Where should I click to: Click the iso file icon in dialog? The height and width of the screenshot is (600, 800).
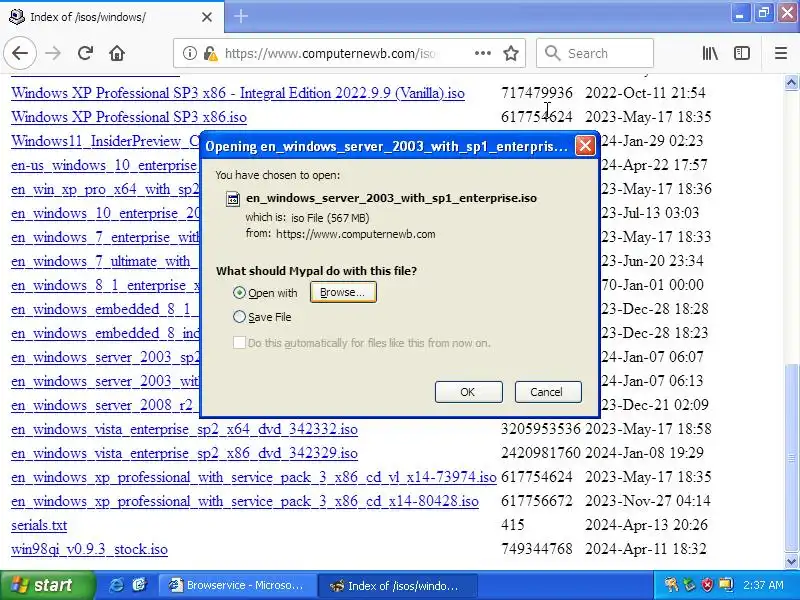pyautogui.click(x=233, y=198)
